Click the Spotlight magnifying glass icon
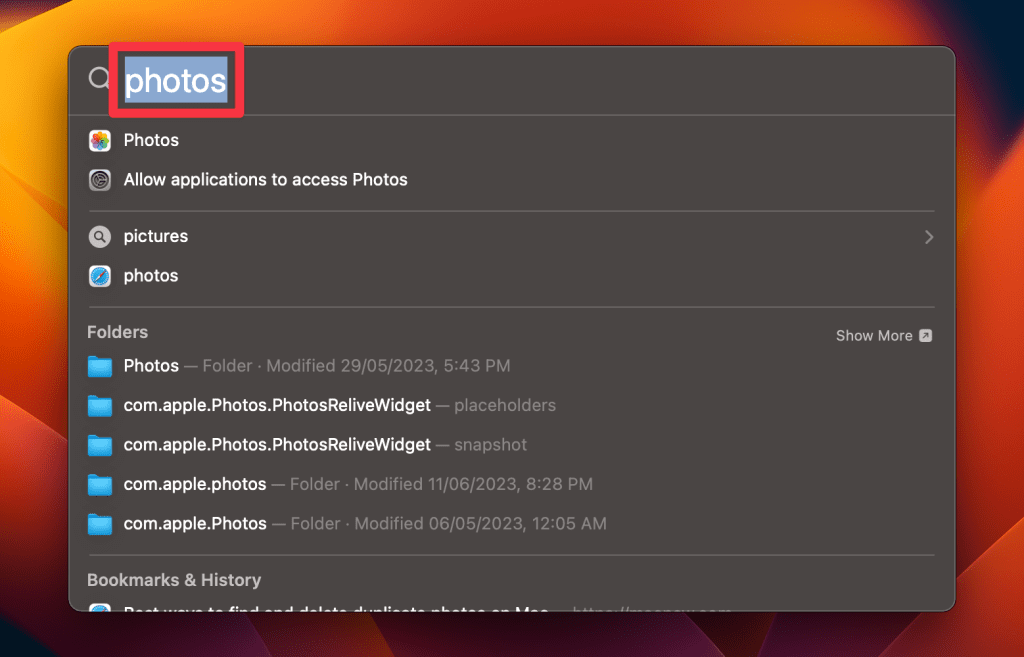The image size is (1024, 657). [x=99, y=78]
